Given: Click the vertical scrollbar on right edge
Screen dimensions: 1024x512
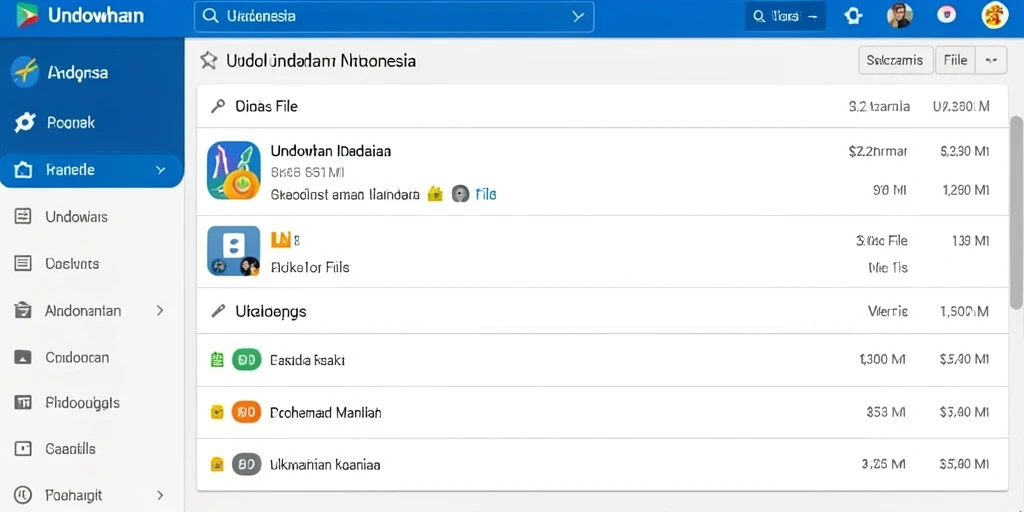Looking at the screenshot, I should point(1016,212).
